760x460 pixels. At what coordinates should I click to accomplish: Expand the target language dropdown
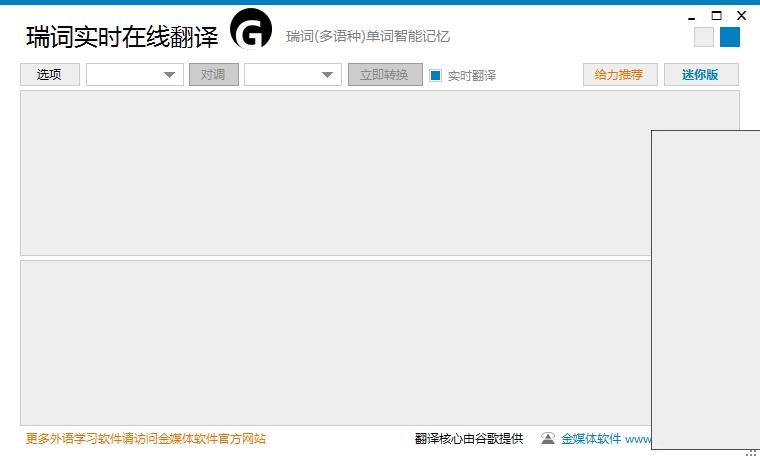coord(293,75)
